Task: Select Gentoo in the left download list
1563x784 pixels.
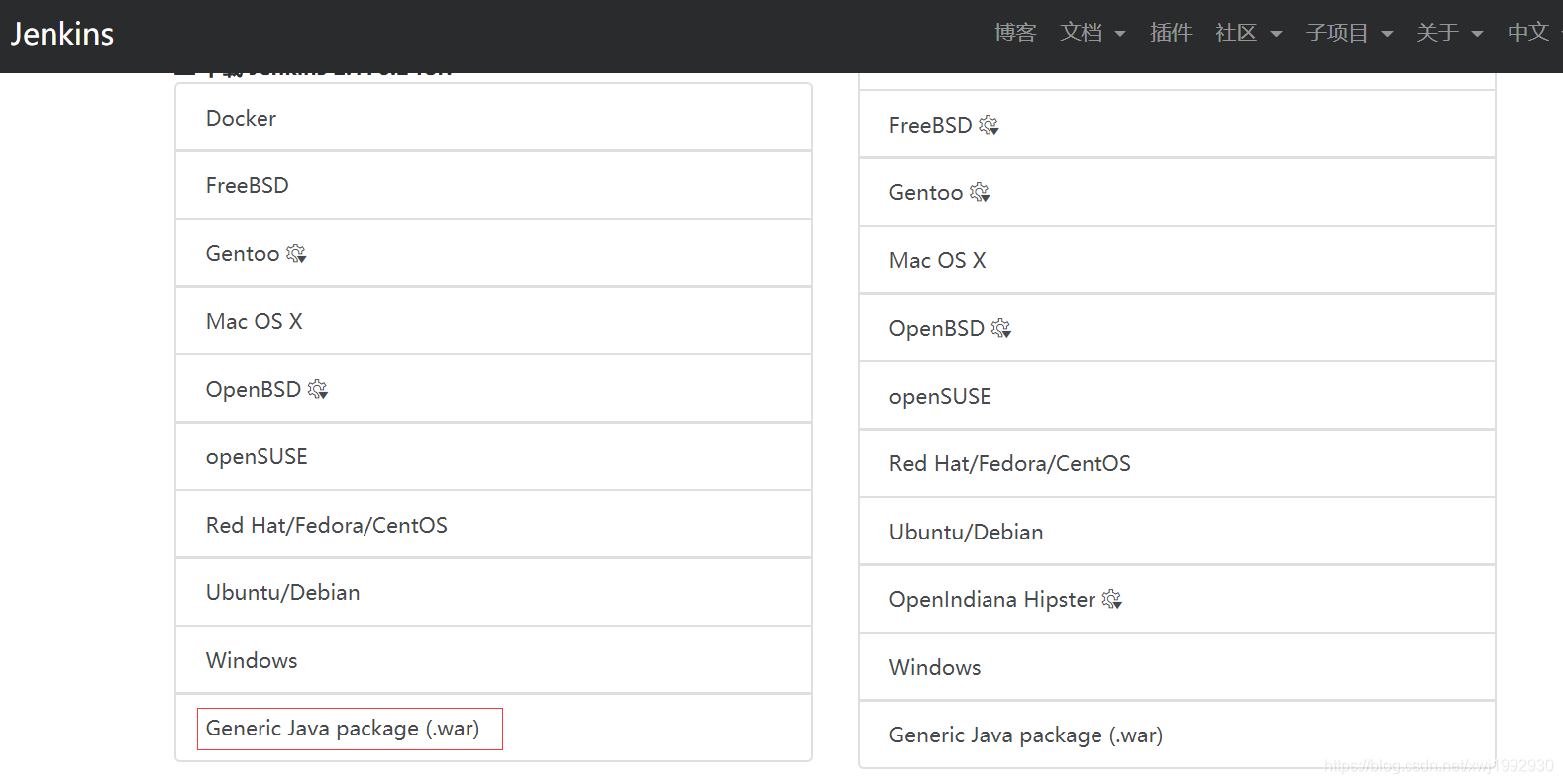Action: tap(493, 253)
